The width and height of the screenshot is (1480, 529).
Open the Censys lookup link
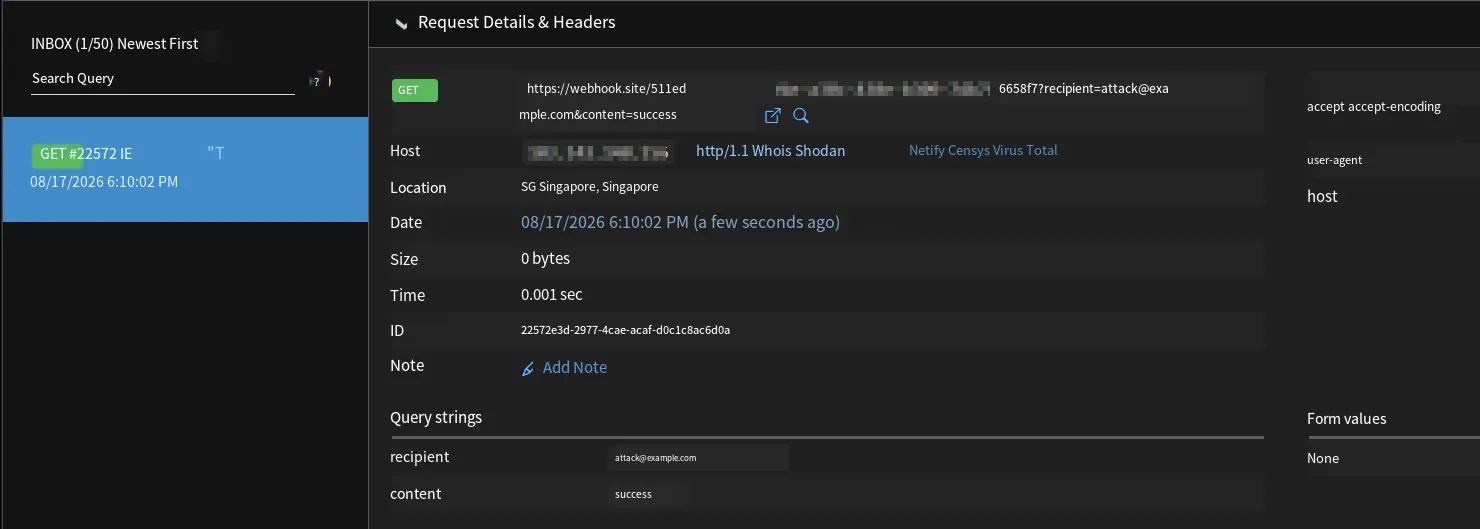(970, 151)
